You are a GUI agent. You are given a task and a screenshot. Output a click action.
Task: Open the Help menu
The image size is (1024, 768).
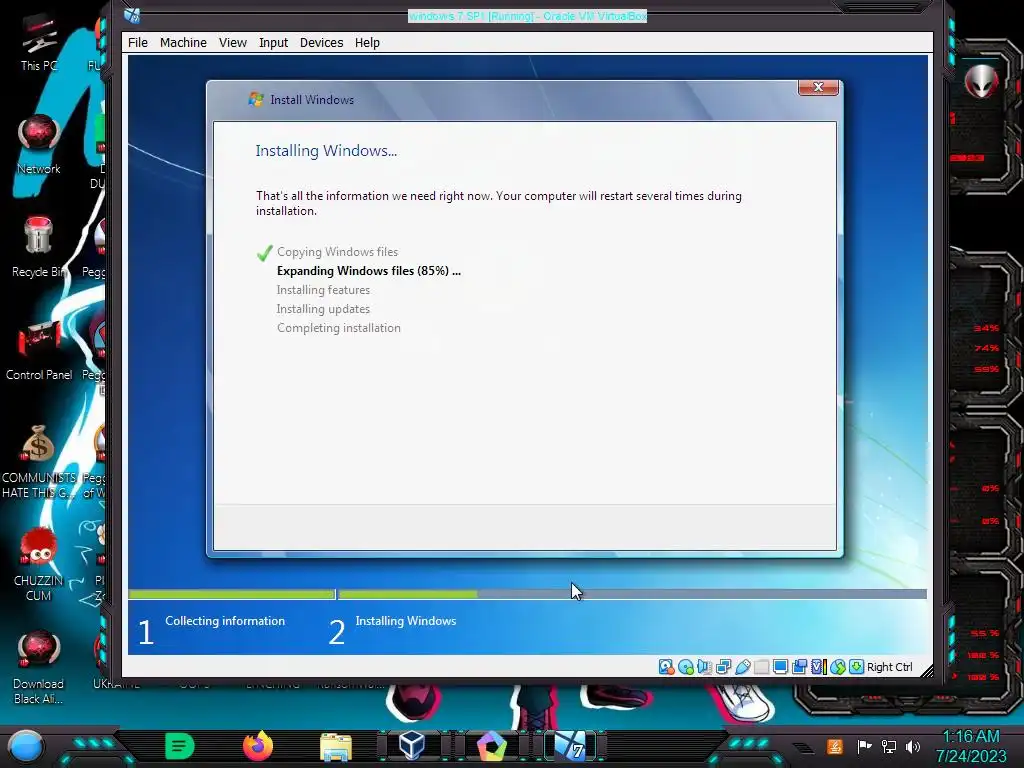[367, 42]
